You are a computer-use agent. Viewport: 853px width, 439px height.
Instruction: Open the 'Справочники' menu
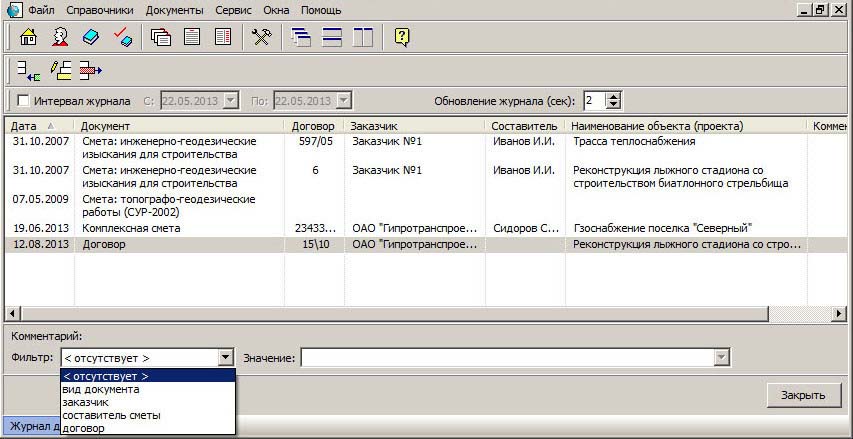coord(101,10)
